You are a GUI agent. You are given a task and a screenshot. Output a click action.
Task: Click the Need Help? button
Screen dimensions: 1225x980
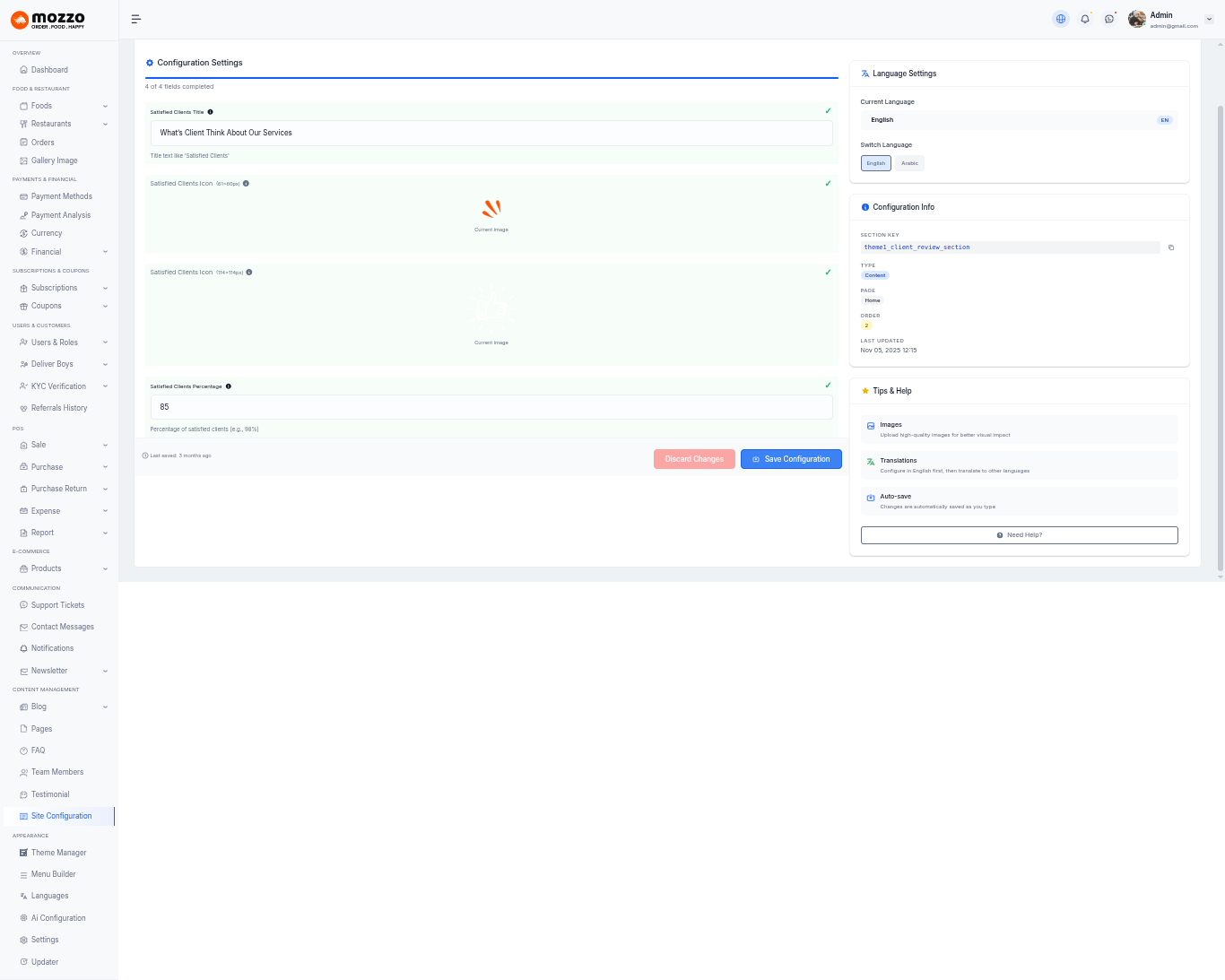(x=1019, y=535)
